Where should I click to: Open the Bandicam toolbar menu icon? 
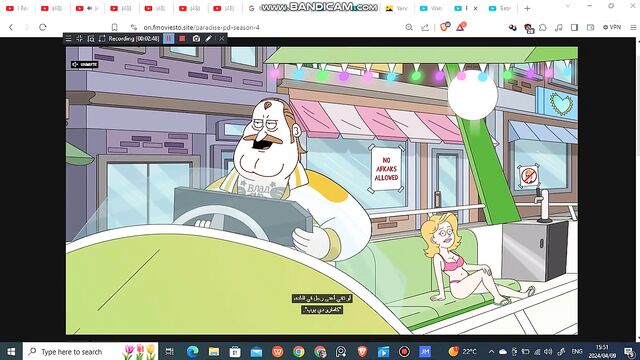(x=69, y=38)
